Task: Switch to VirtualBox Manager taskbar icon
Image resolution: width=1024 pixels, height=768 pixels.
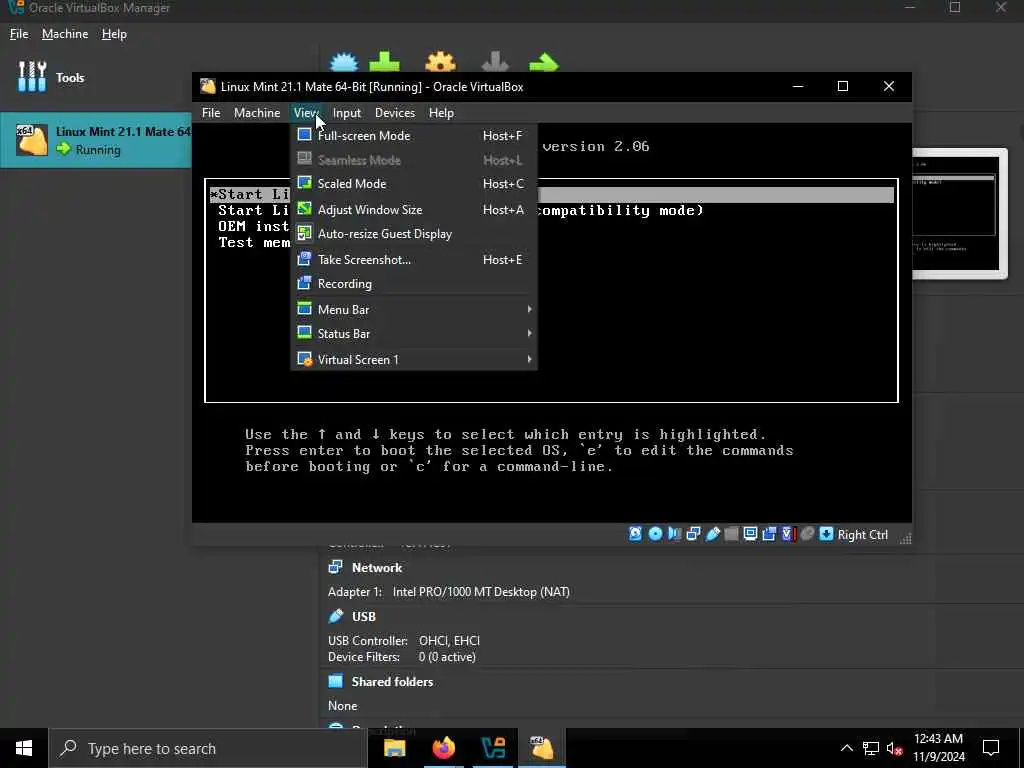Action: (x=492, y=748)
